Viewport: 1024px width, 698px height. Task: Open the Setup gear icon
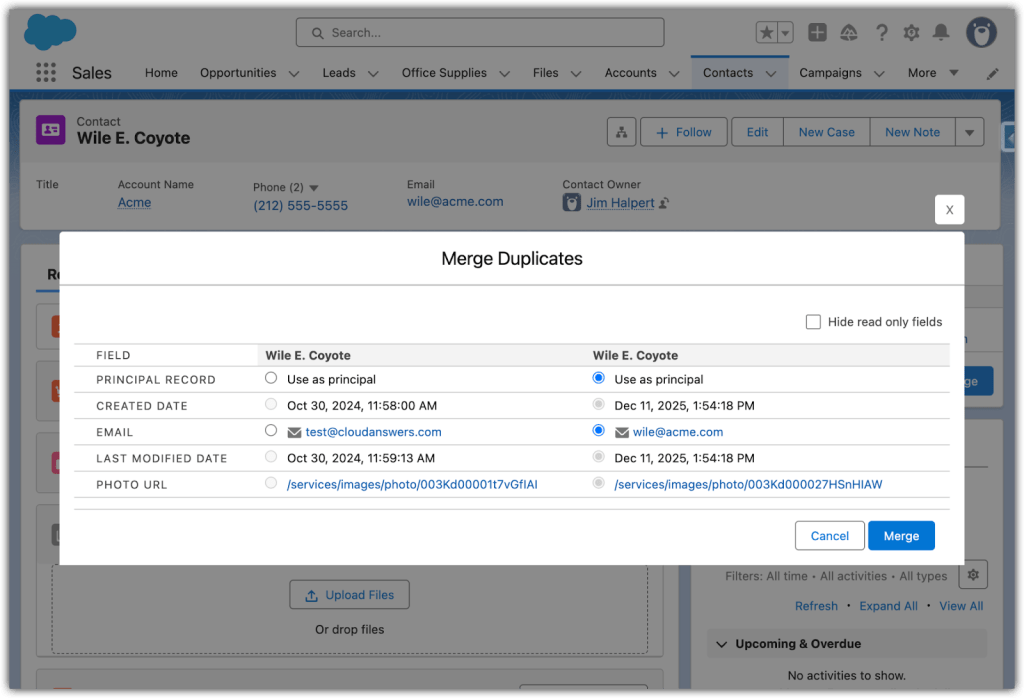pos(911,33)
